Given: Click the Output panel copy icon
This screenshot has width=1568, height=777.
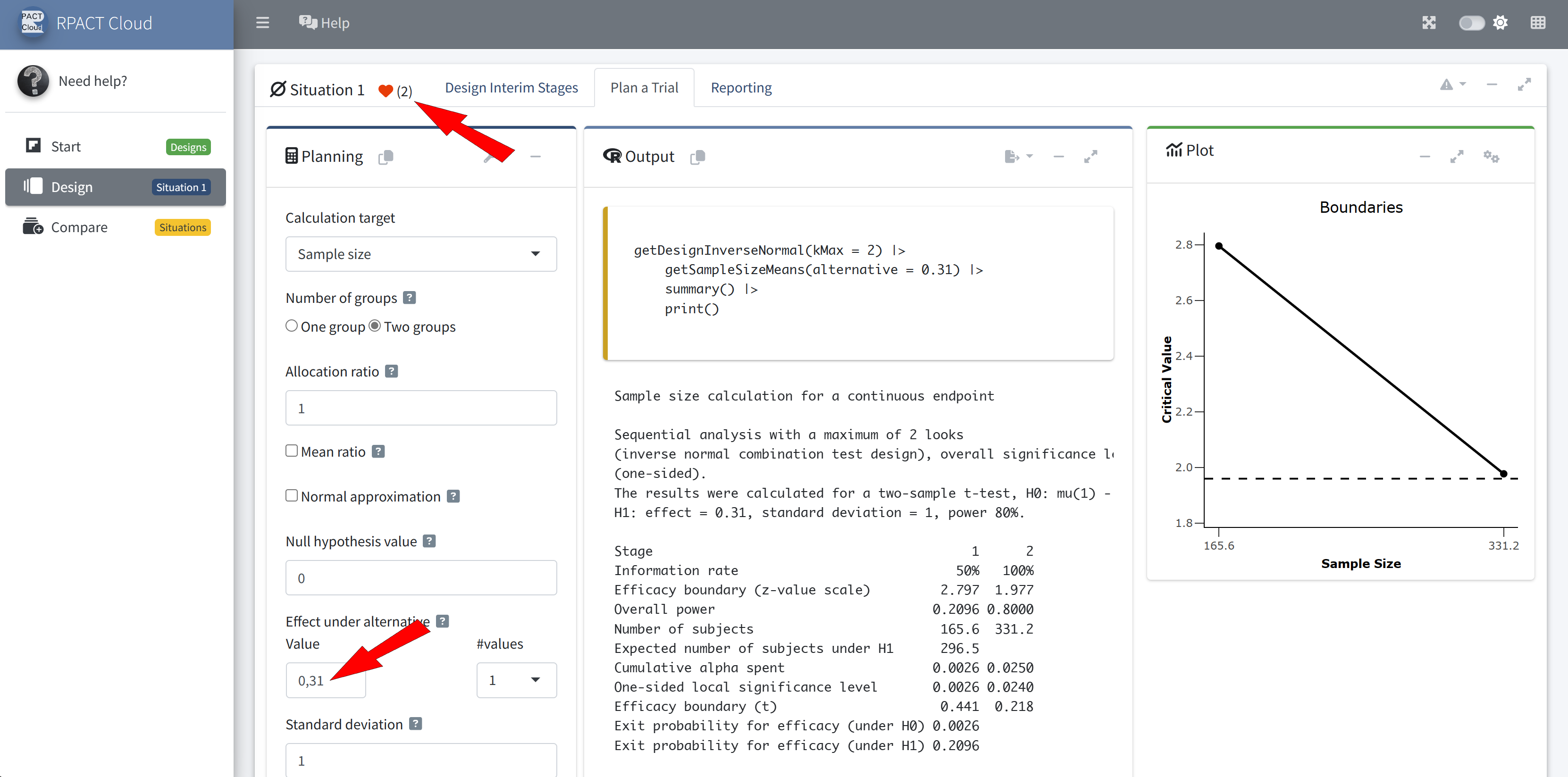Looking at the screenshot, I should [x=697, y=157].
